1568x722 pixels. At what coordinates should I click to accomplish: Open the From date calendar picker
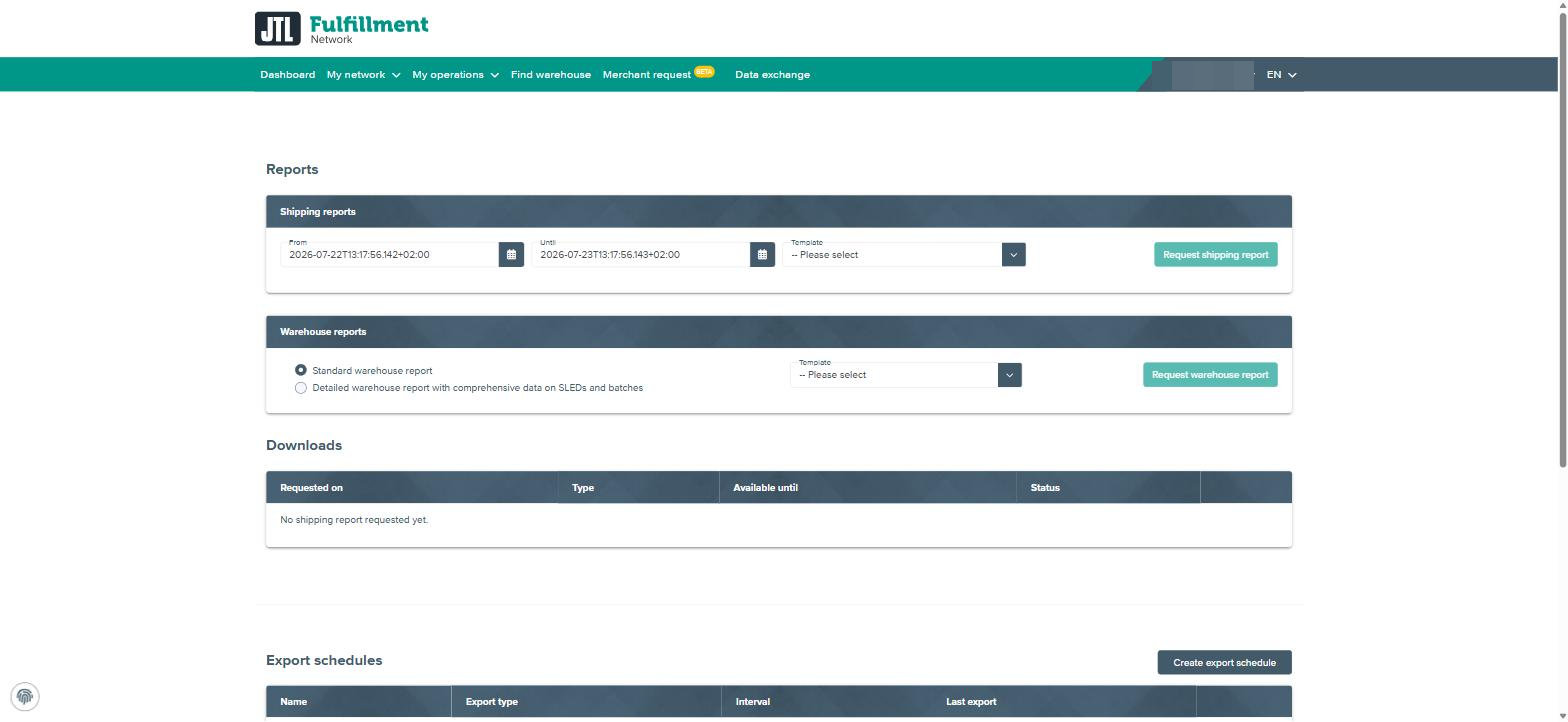click(x=511, y=255)
